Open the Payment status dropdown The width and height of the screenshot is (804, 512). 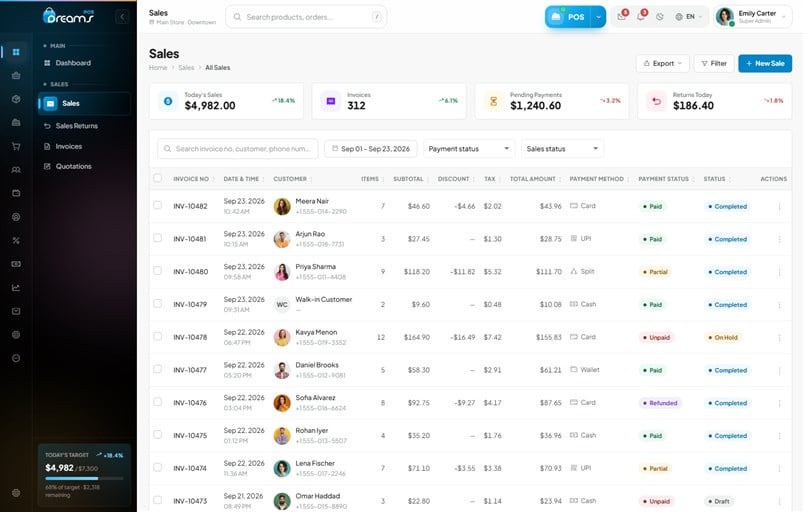point(469,149)
